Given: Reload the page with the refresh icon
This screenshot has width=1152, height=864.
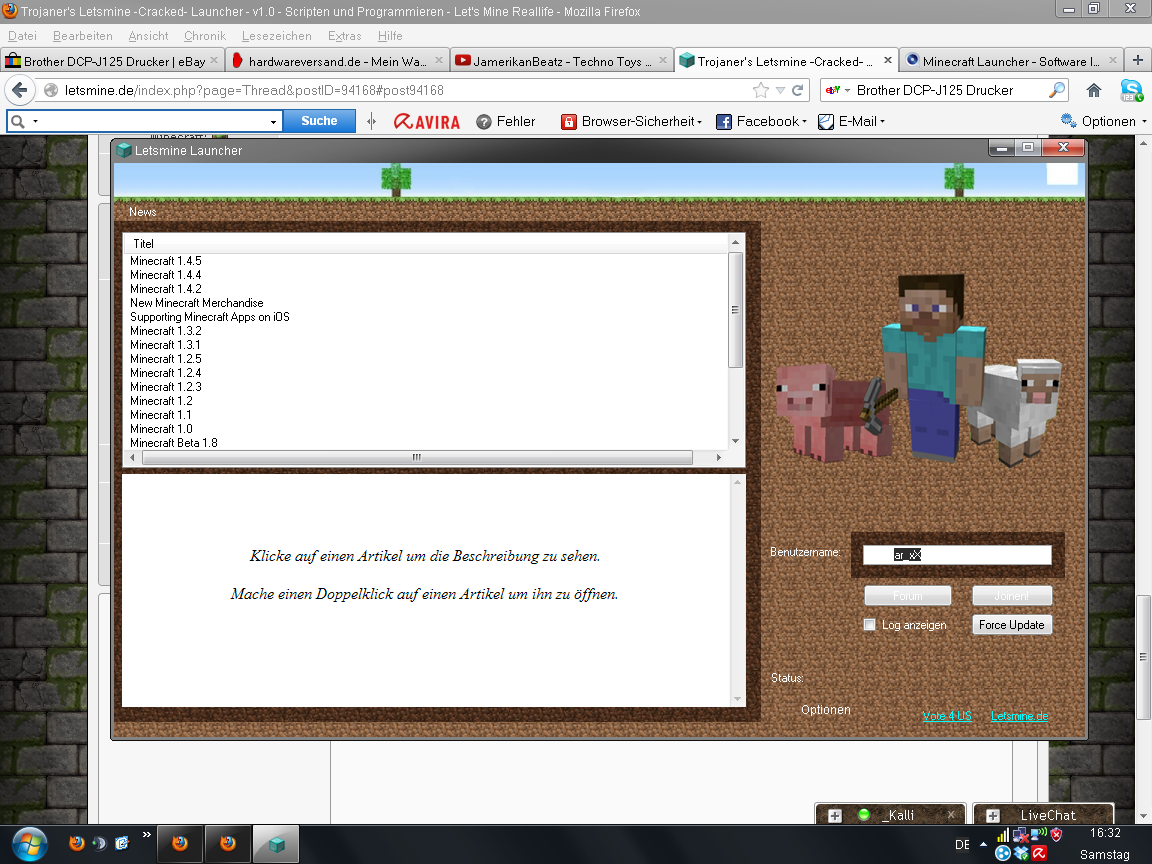Looking at the screenshot, I should [x=797, y=90].
